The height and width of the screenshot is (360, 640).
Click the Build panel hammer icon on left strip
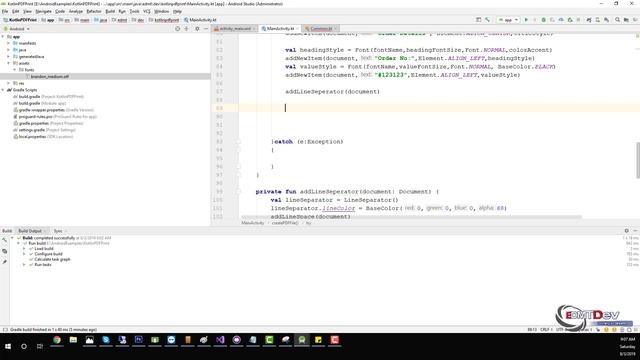[x=4, y=240]
